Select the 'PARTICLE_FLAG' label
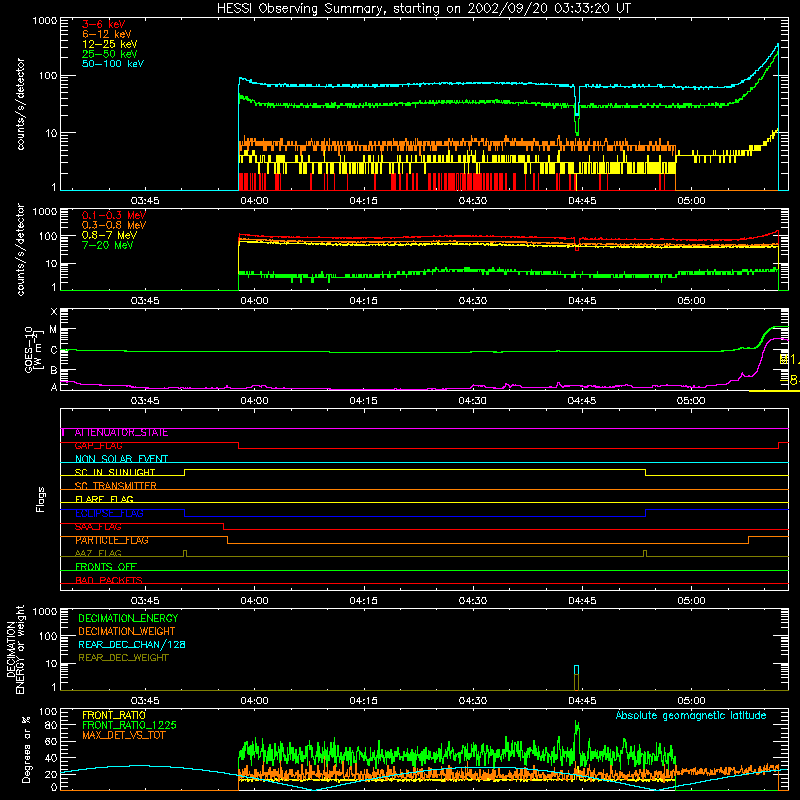 click(x=112, y=540)
